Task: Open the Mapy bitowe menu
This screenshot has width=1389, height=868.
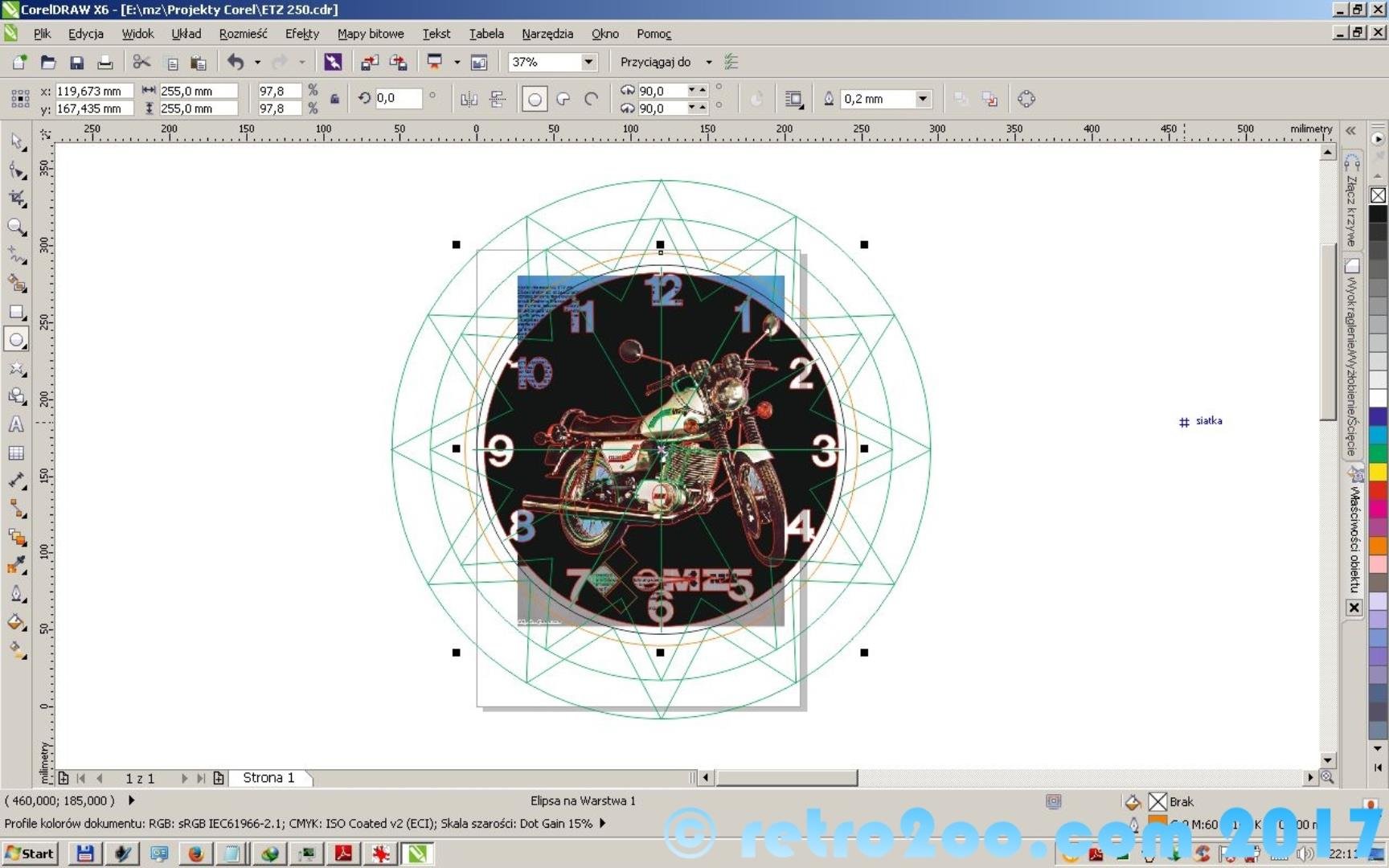Action: click(371, 34)
